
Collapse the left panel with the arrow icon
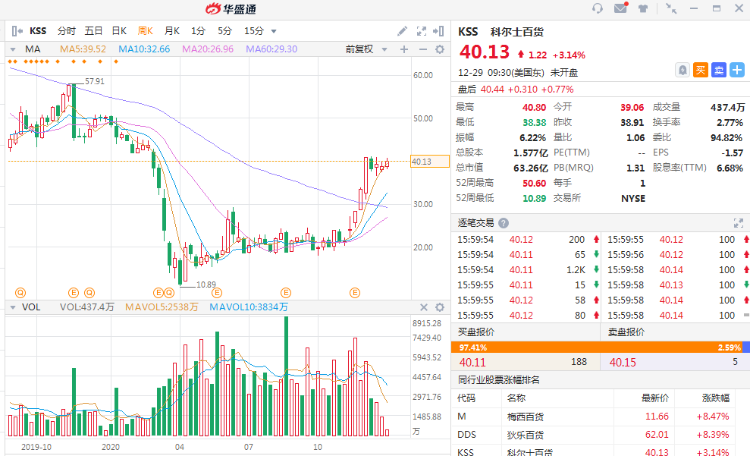pos(17,31)
